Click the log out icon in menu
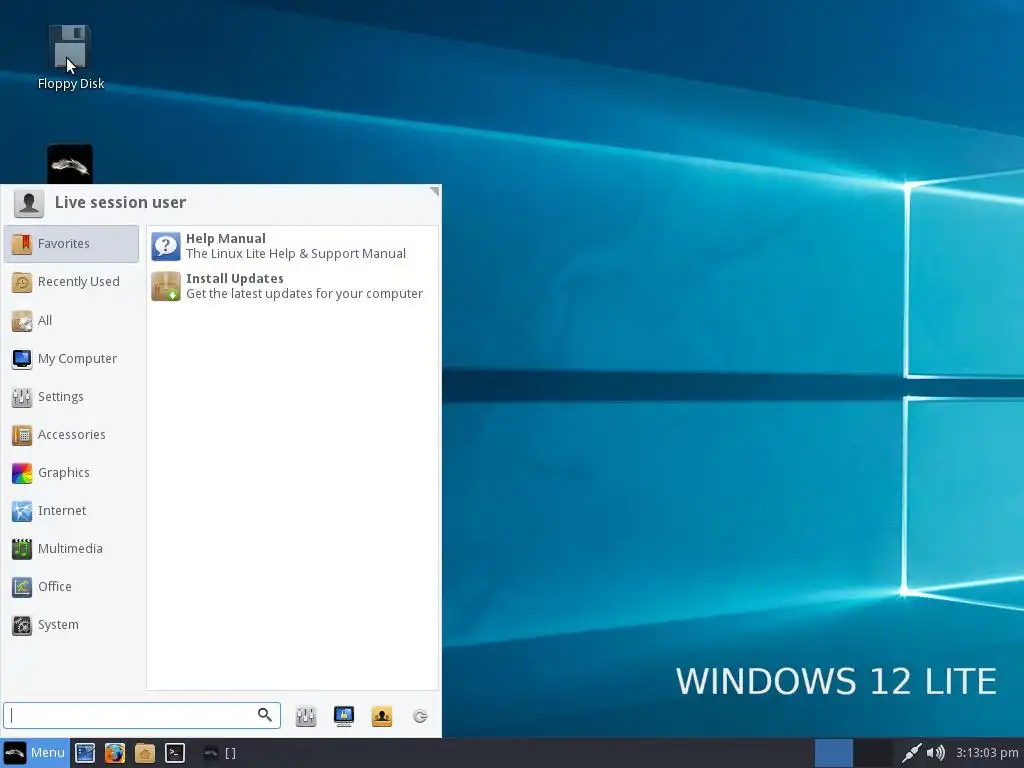 coord(420,716)
